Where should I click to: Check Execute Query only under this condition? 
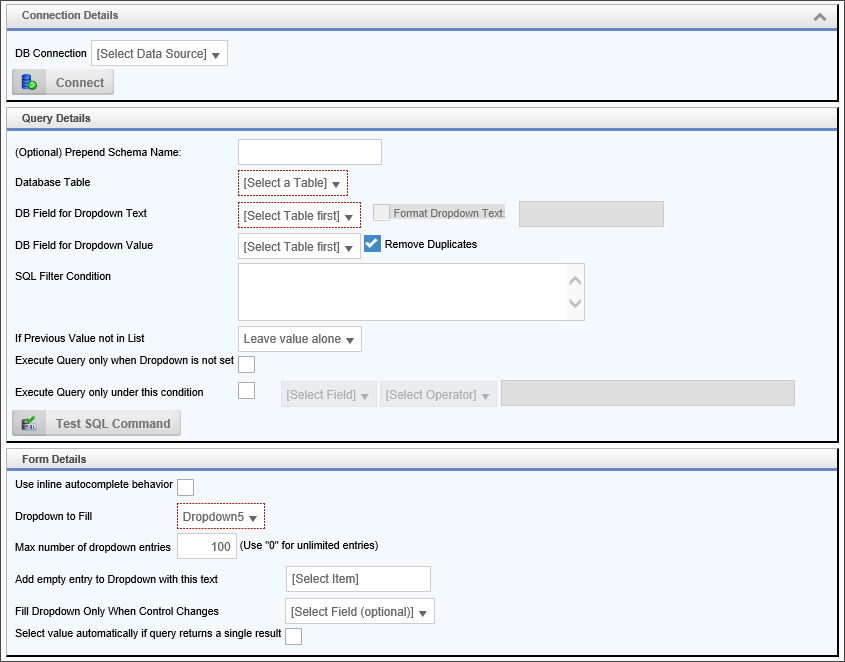pos(246,391)
